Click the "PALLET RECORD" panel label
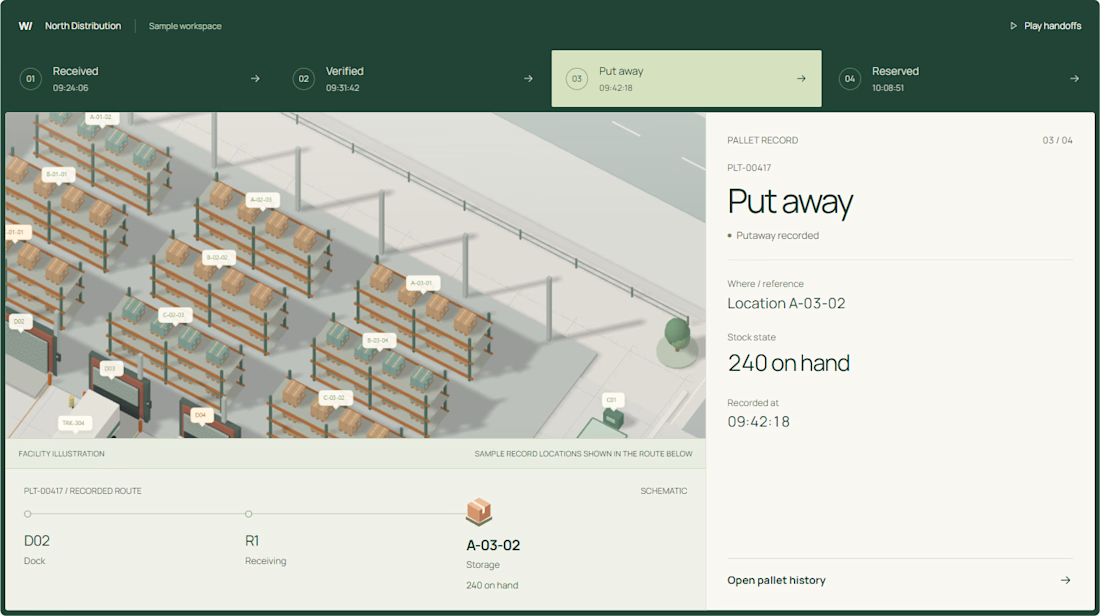 point(763,140)
